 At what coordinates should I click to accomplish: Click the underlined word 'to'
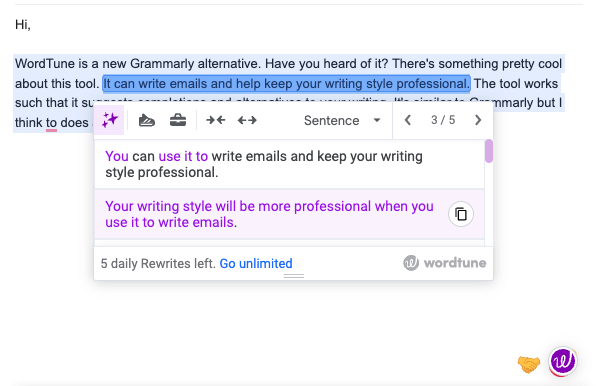click(x=51, y=123)
